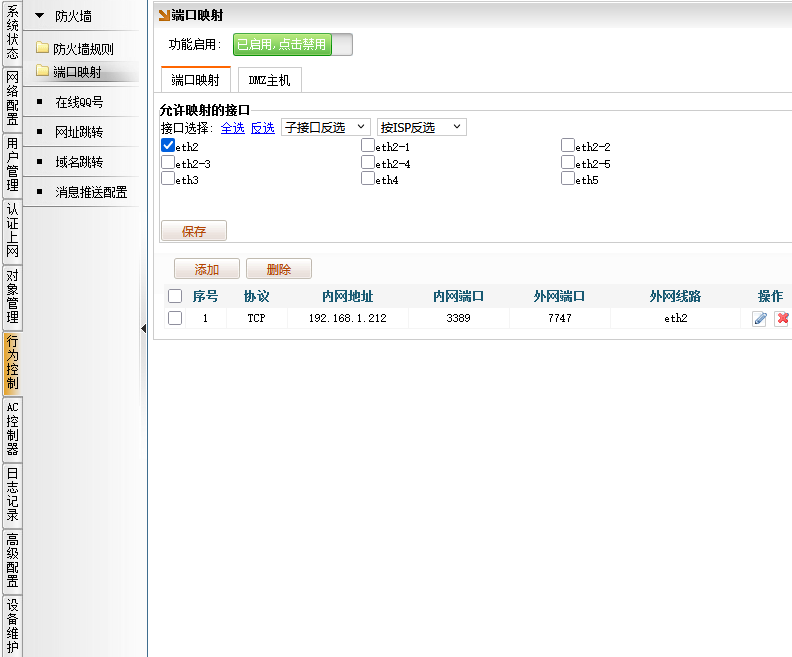Open 网址跳转 menu item
This screenshot has height=657, width=792.
(x=79, y=132)
